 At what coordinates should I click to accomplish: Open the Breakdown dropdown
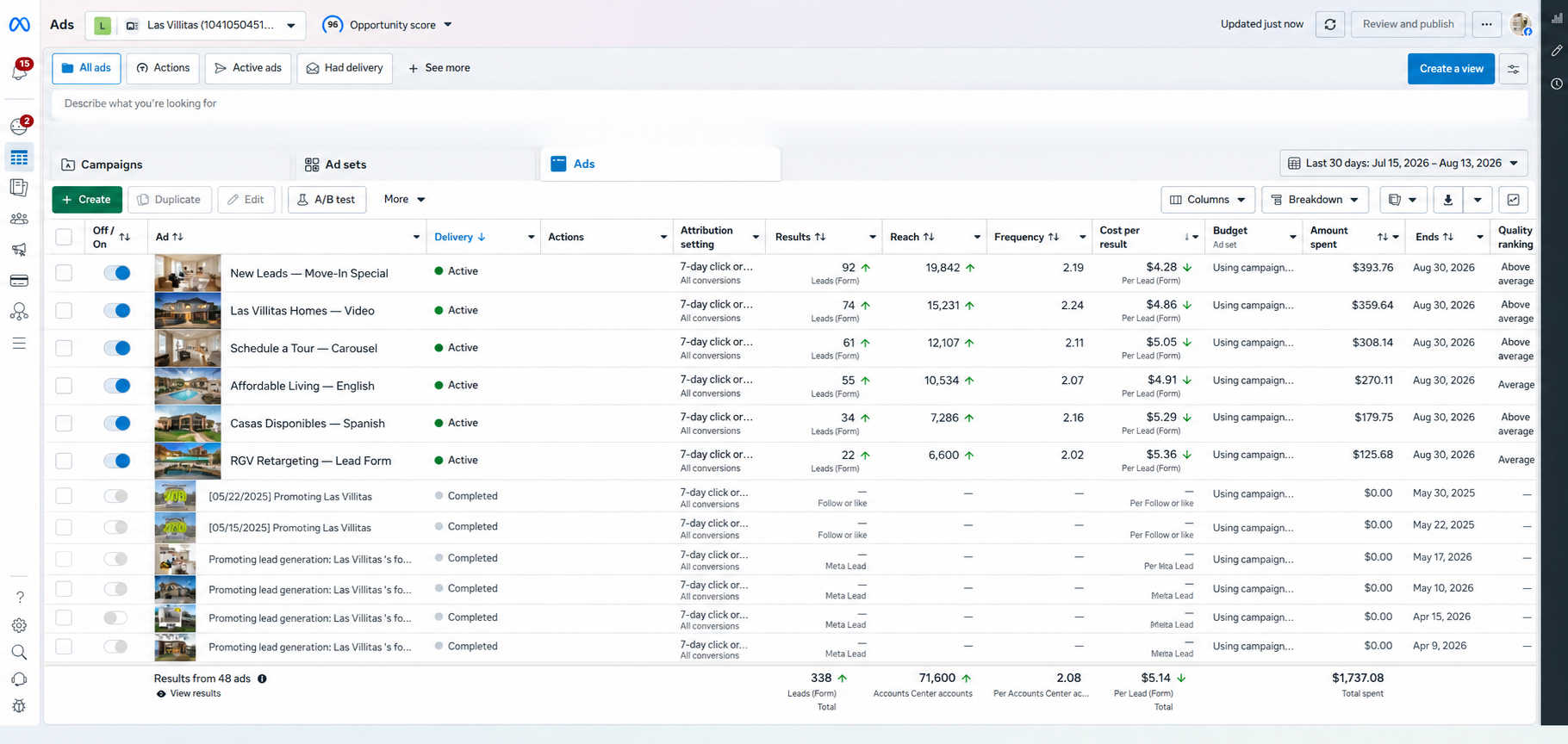(1316, 200)
